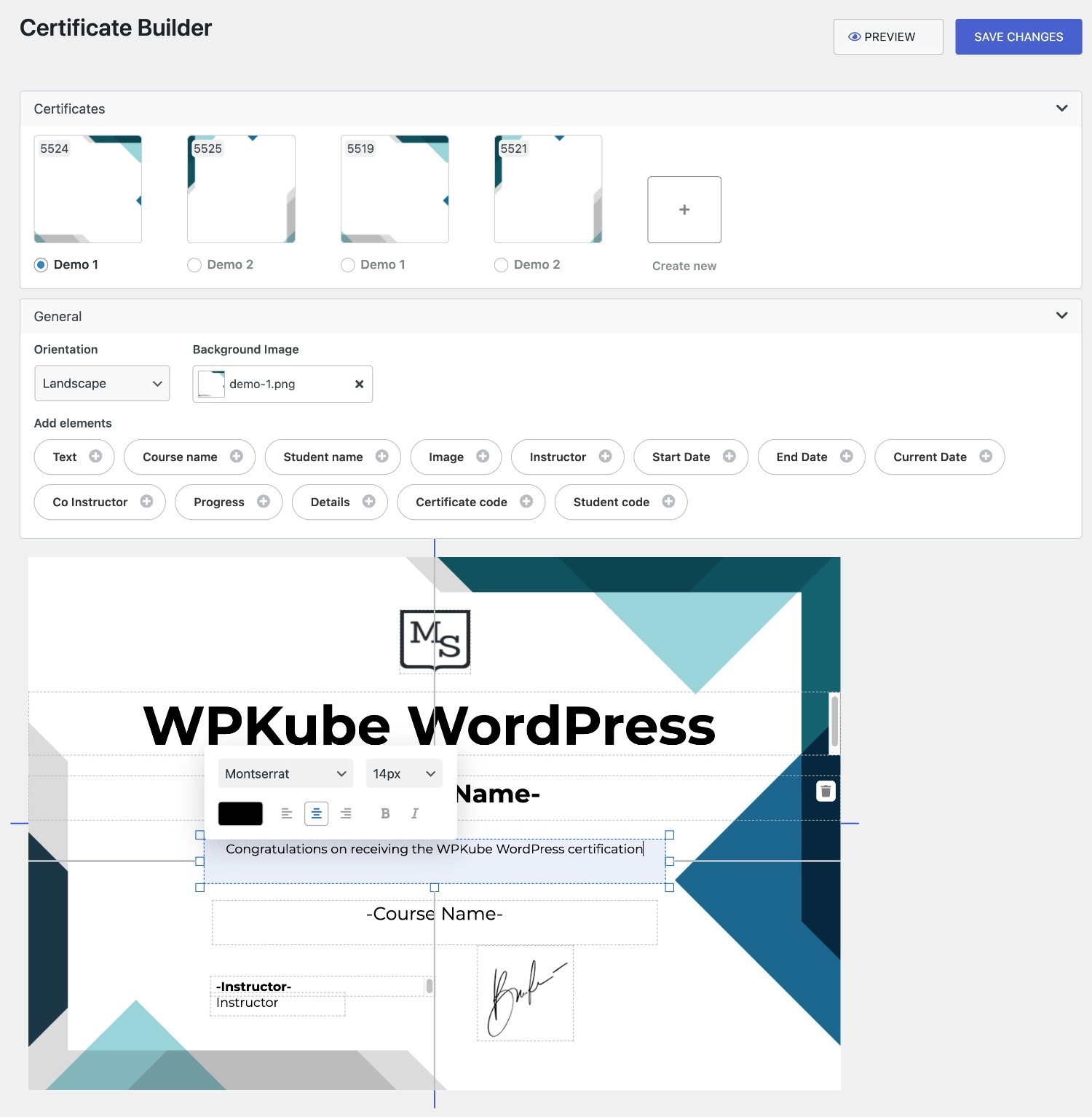Click the plus icon on Details element
The width and height of the screenshot is (1092, 1117).
369,502
